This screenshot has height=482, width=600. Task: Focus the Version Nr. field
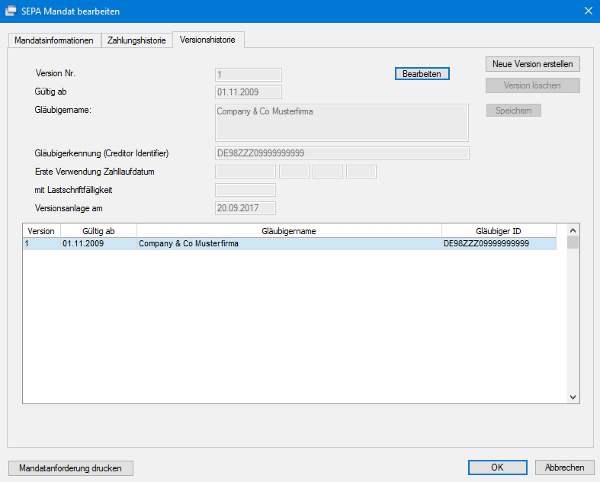[x=248, y=75]
